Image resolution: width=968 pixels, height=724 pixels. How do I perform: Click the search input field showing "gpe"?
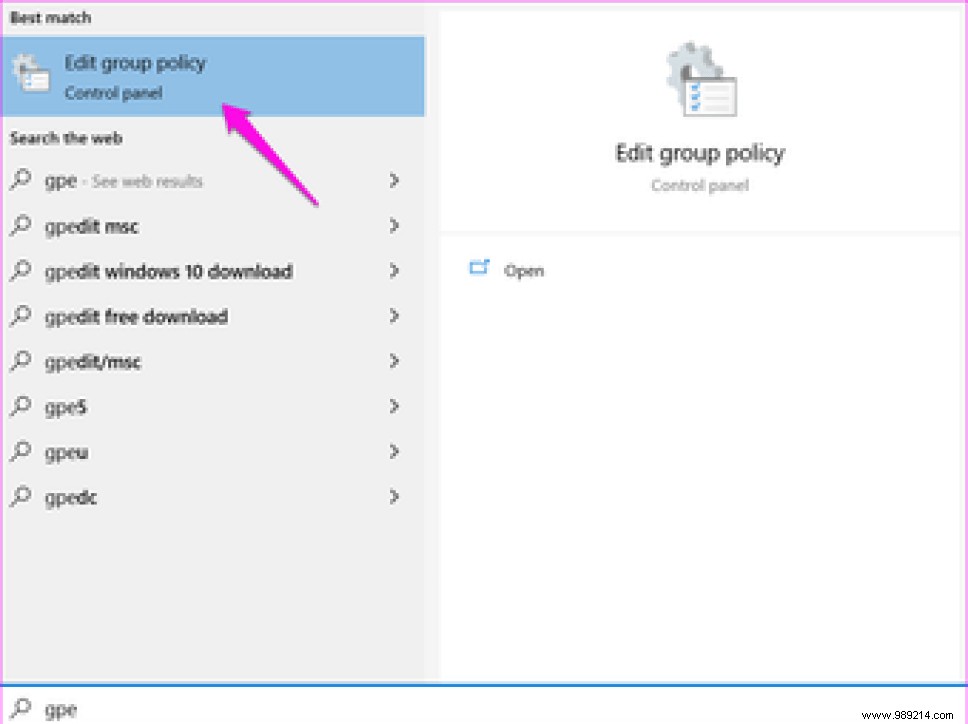[x=62, y=708]
